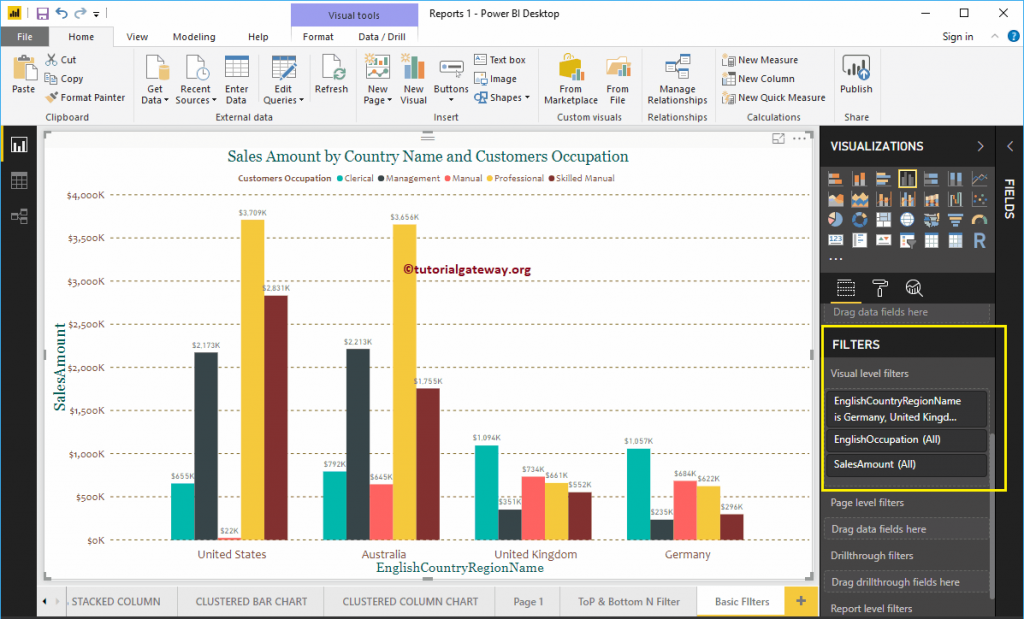Toggle the EnglishOccupation filter card
The height and width of the screenshot is (619, 1024).
(x=906, y=439)
